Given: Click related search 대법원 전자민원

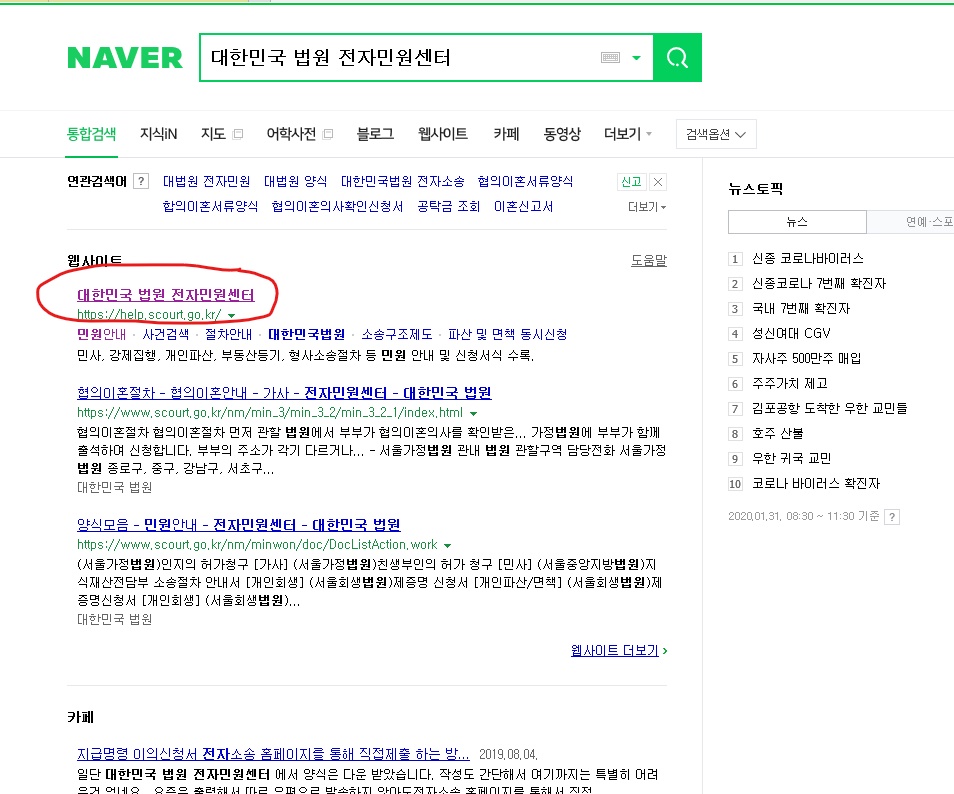Looking at the screenshot, I should coord(206,181).
